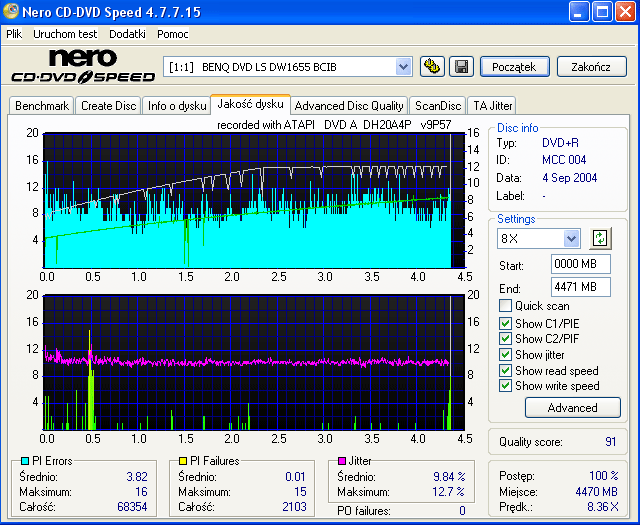Click the save floppy disk icon
640x525 pixels.
tap(461, 67)
